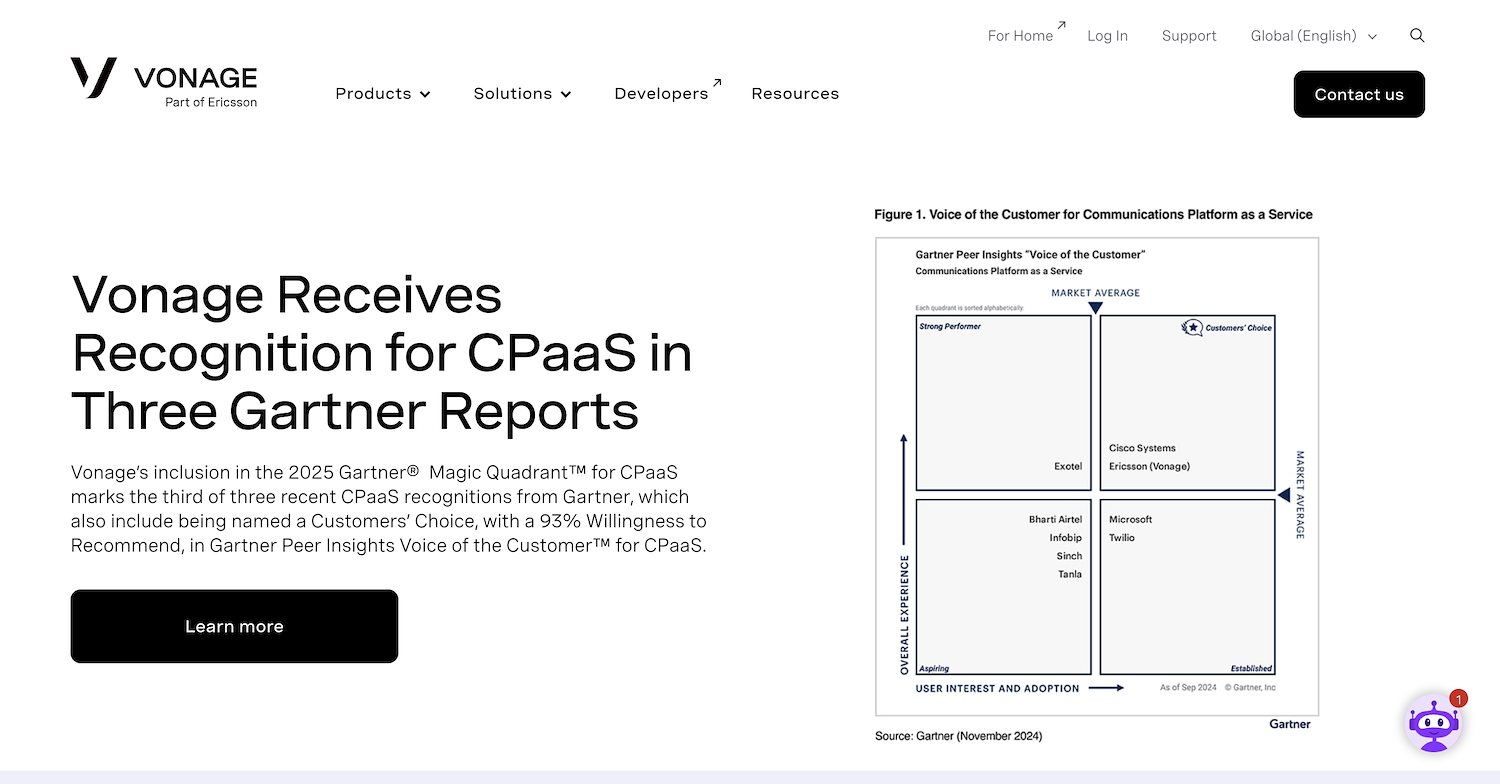Click the 'Source: Gartner (November 2024)' caption
1500x784 pixels.
coord(958,736)
